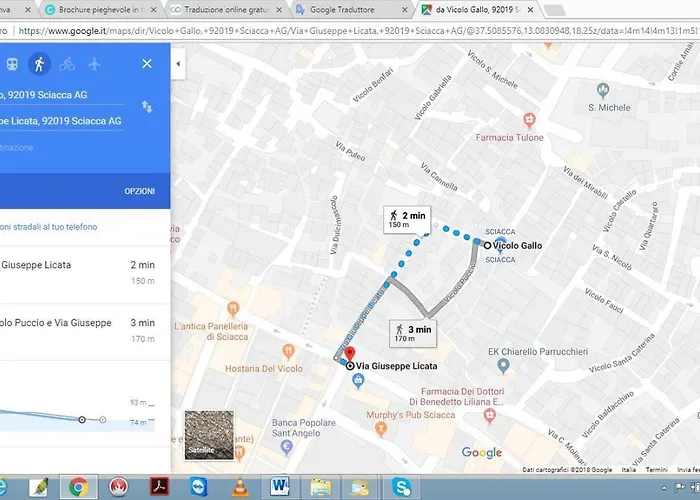Click the S. Michele church pin
Viewport: 700px width, 500px height.
(603, 91)
